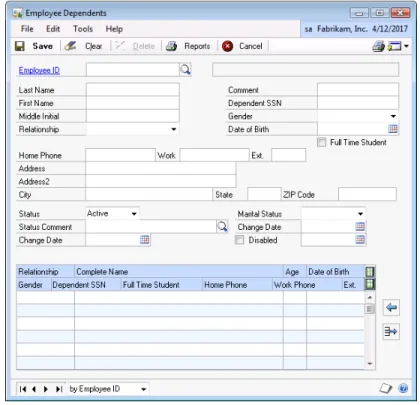Open the Help menu
The height and width of the screenshot is (405, 420).
pos(114,29)
